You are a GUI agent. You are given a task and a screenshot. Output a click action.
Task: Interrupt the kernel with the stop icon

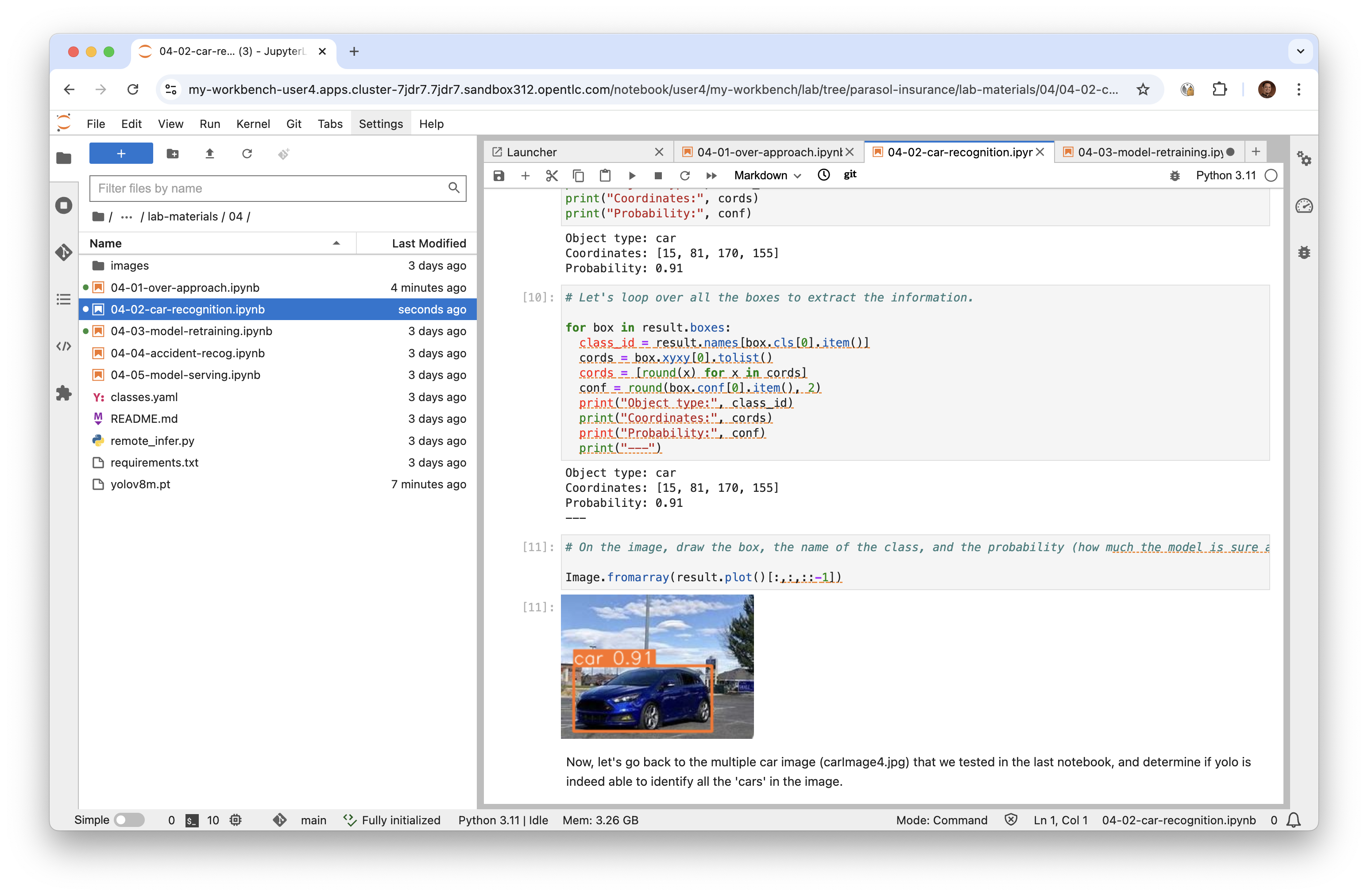pos(658,175)
